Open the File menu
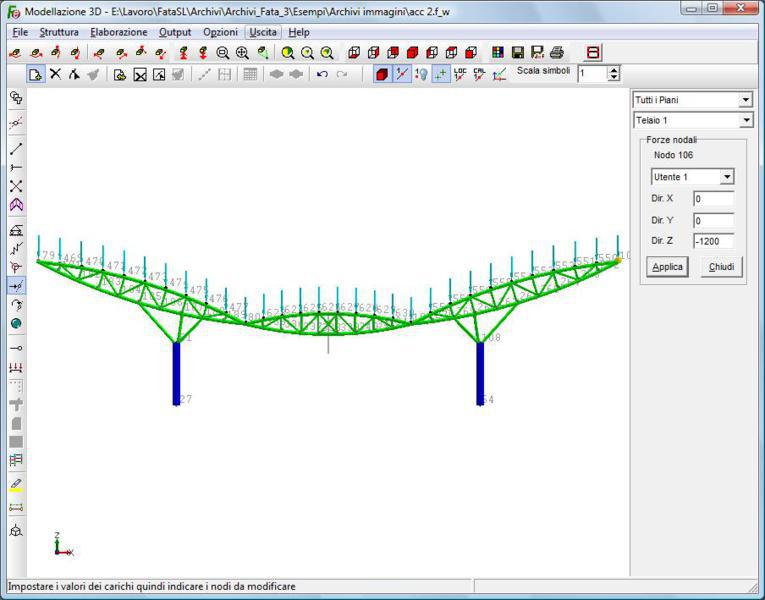This screenshot has height=600, width=765. coord(20,32)
